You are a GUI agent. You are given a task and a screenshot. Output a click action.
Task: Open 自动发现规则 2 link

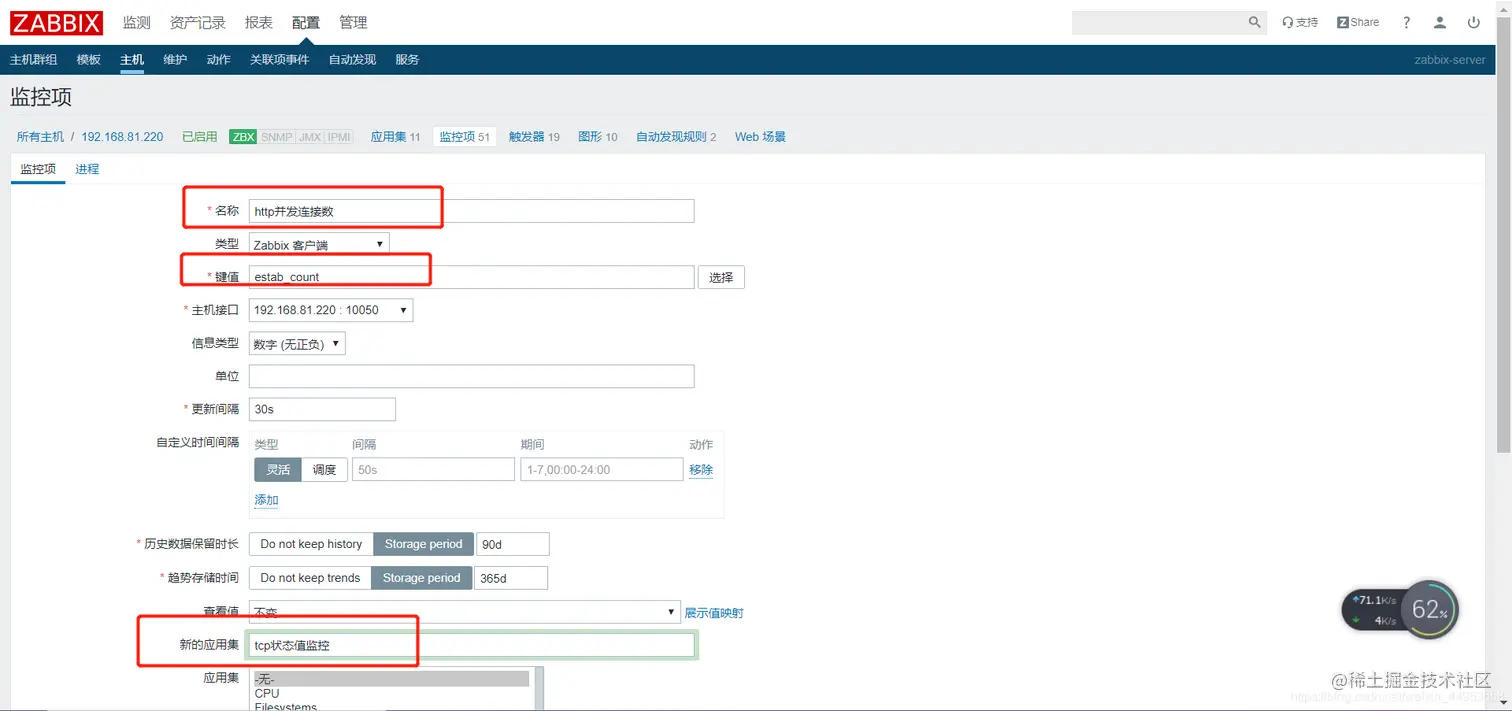coord(676,137)
